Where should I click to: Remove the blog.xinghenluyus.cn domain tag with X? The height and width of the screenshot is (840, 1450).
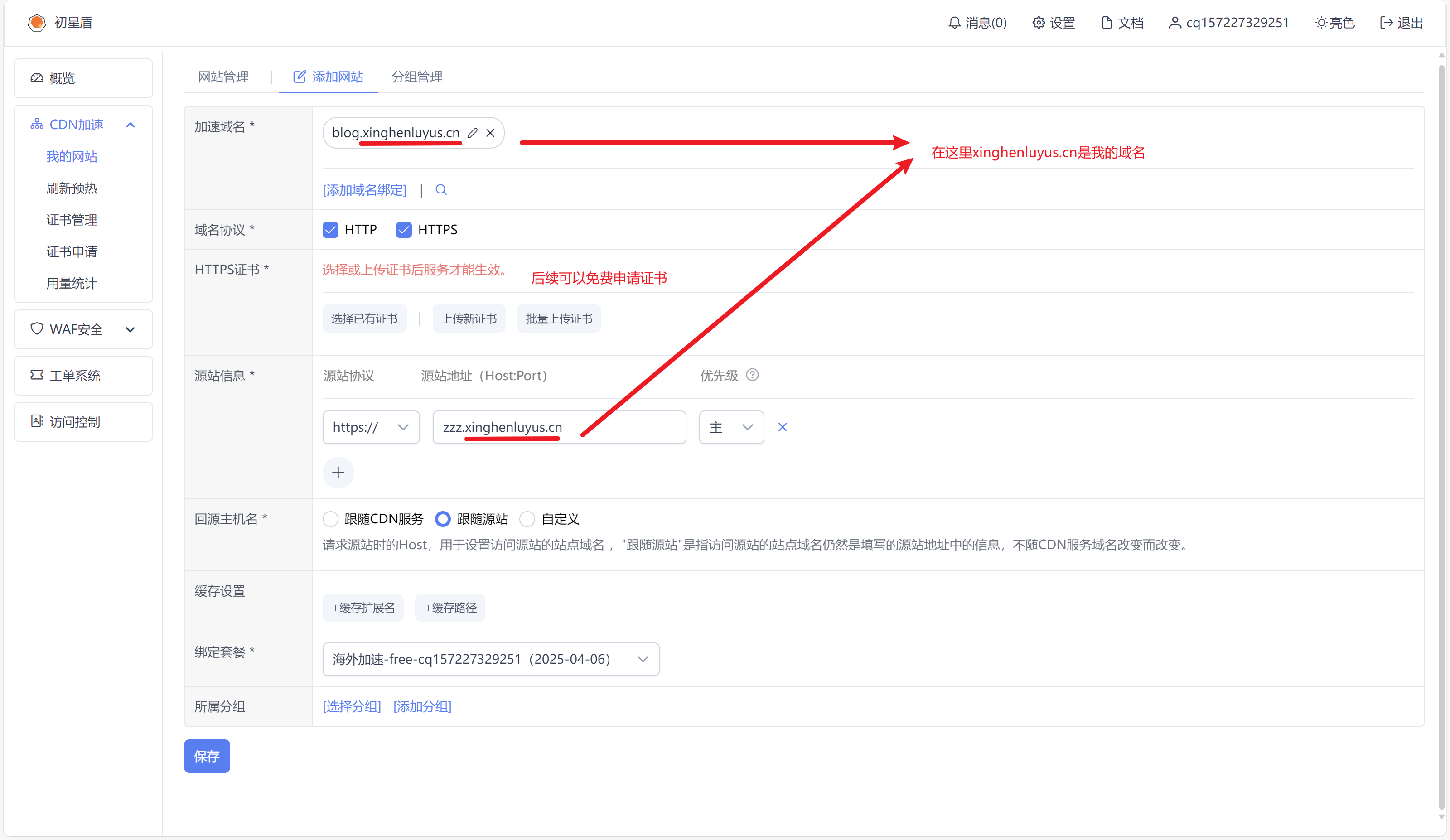(x=490, y=133)
